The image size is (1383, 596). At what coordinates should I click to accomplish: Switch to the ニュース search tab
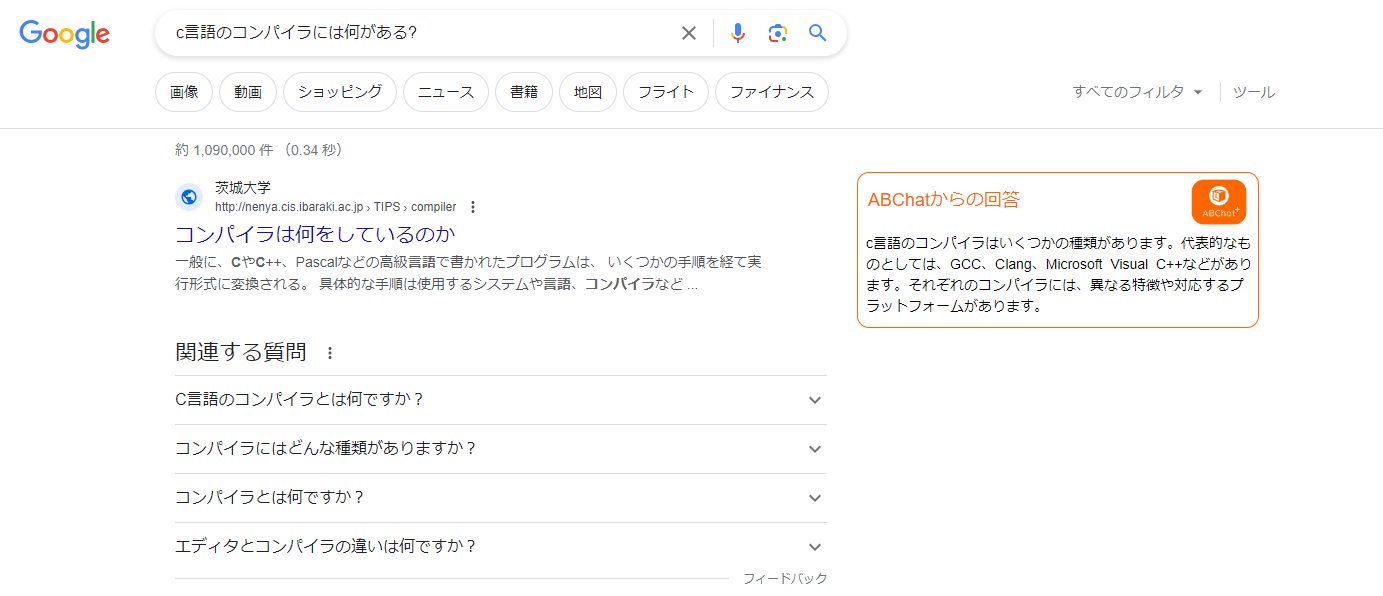point(445,91)
